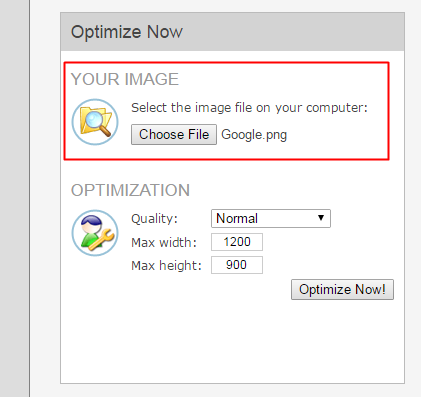
Task: Click the Optimize Now! button
Action: (342, 289)
